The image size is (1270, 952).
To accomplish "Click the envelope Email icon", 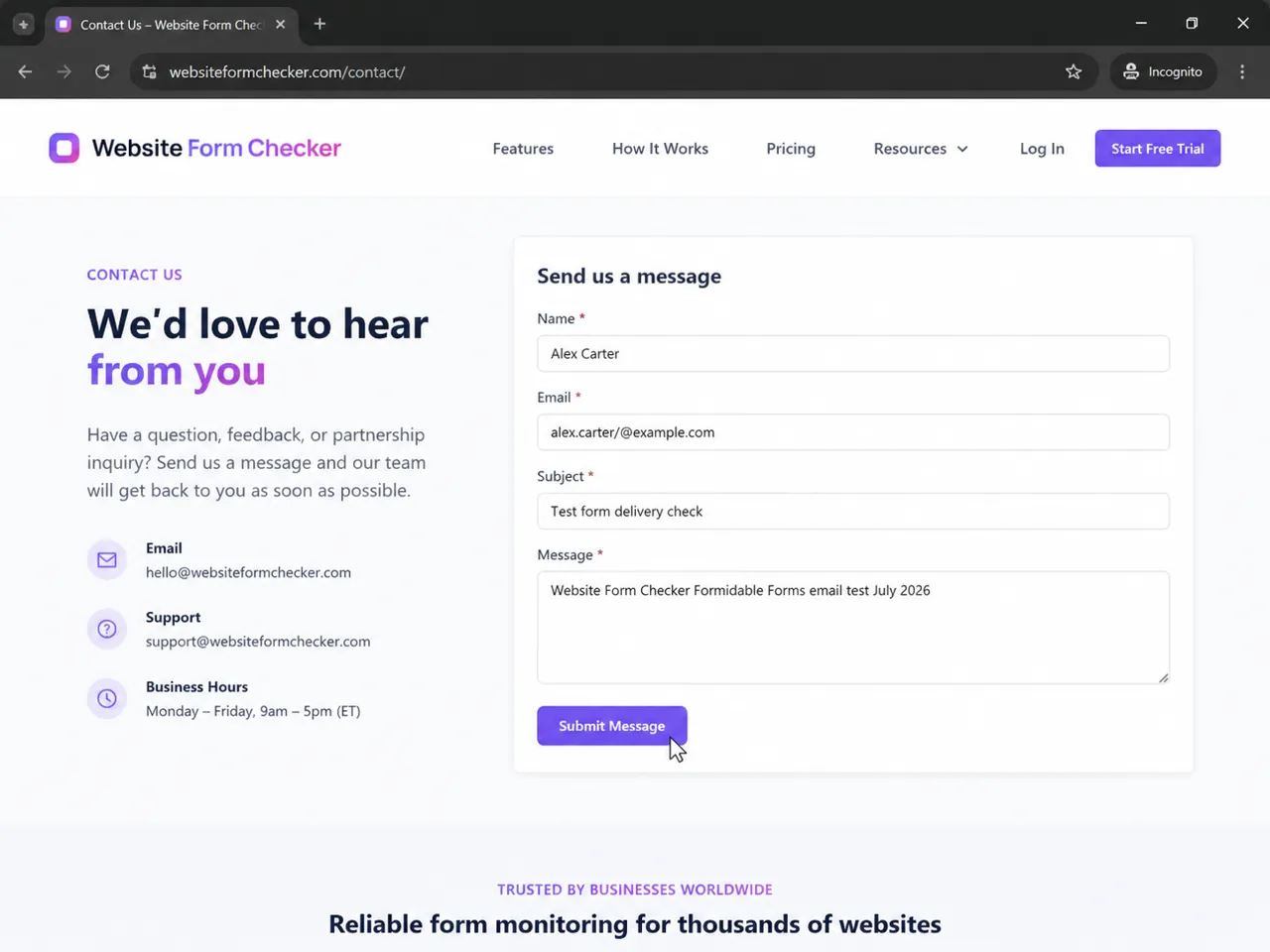I will 107,560.
